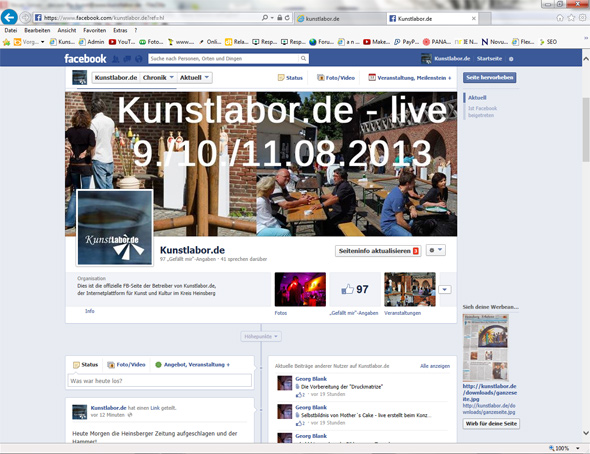Open the favorites star icon at top right
The height and width of the screenshot is (454, 590).
tap(571, 18)
